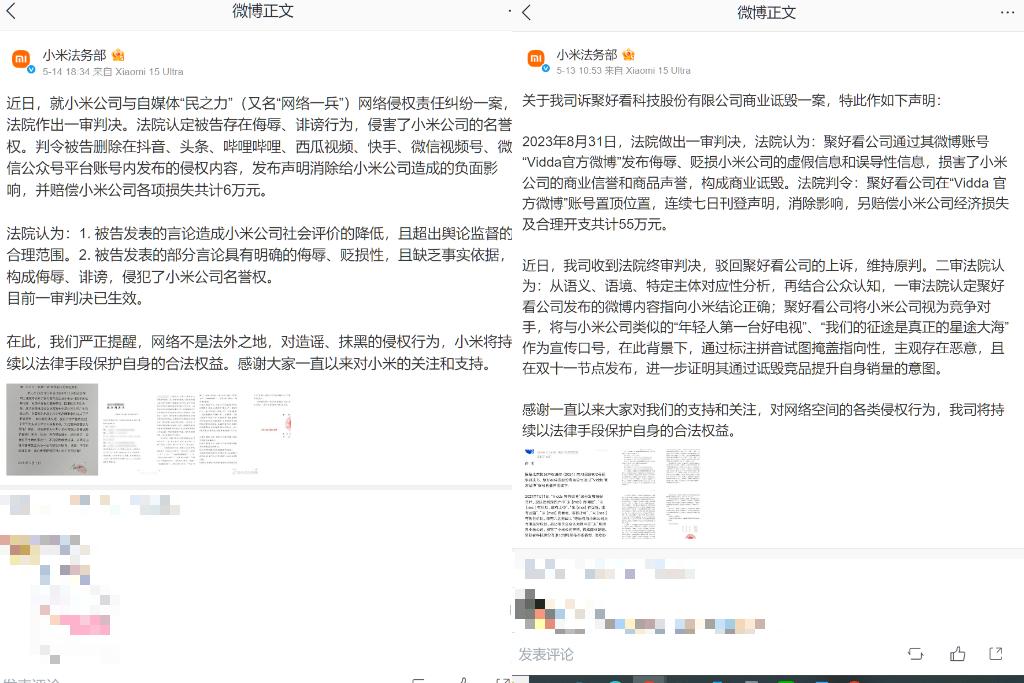
Task: Click the paragraph starting 2023年8月31日
Action: 765,183
